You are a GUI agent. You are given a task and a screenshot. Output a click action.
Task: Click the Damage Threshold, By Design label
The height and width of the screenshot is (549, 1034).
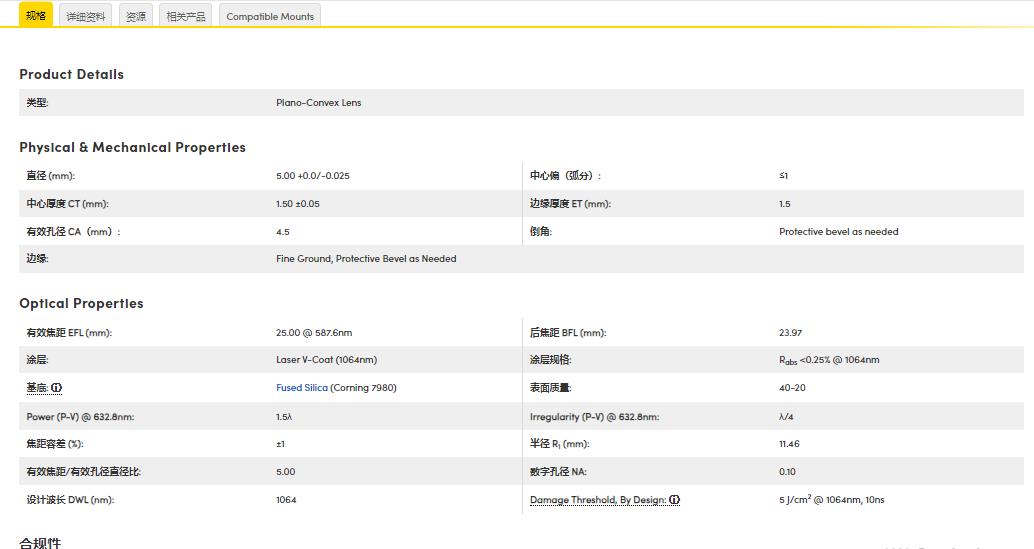(x=597, y=500)
